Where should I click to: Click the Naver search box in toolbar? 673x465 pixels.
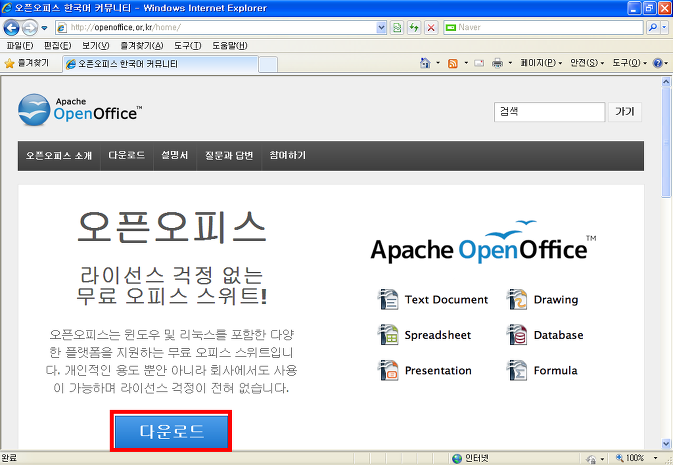click(543, 27)
